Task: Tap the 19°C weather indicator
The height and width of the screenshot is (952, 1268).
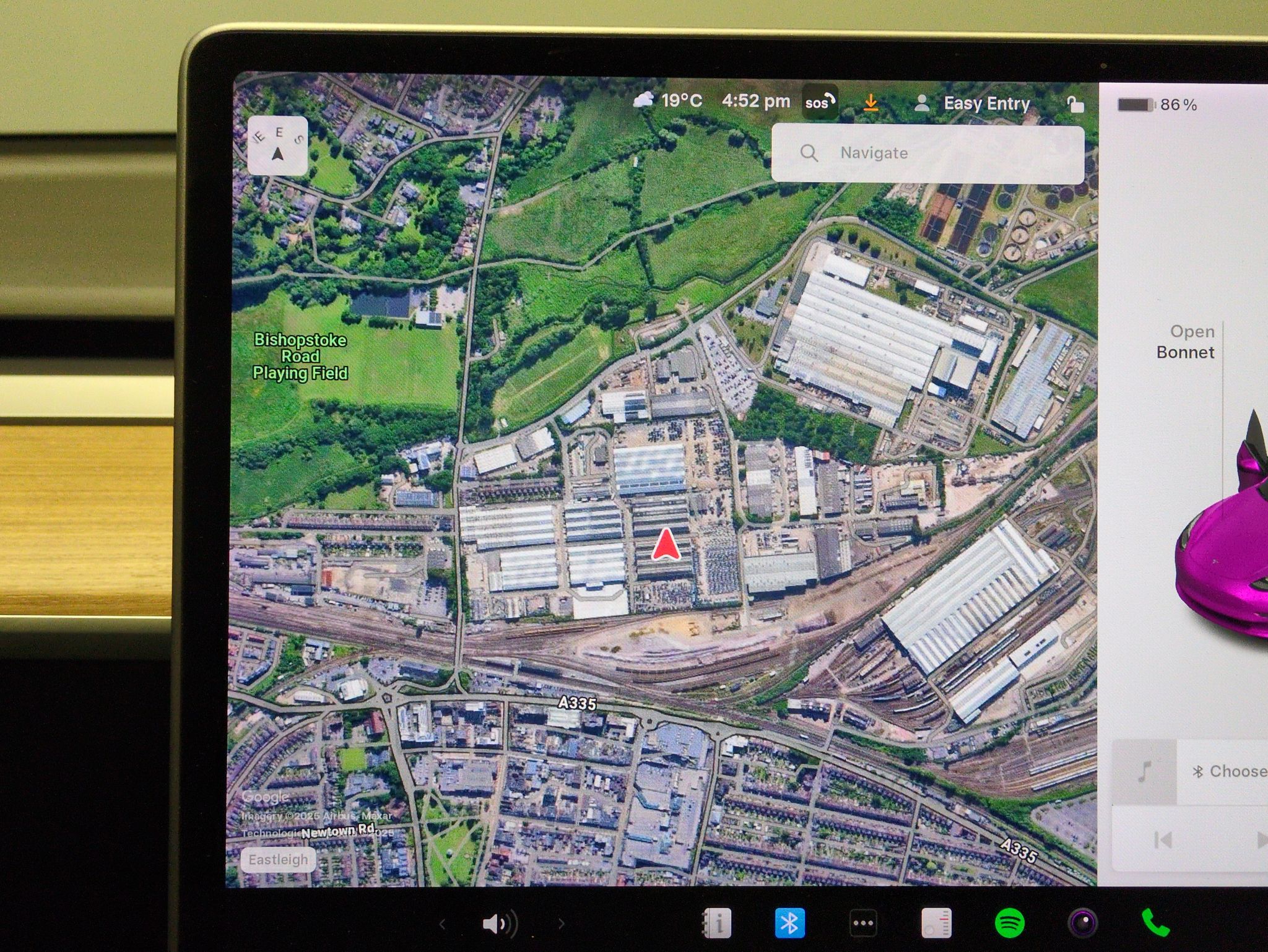Action: pyautogui.click(x=667, y=100)
